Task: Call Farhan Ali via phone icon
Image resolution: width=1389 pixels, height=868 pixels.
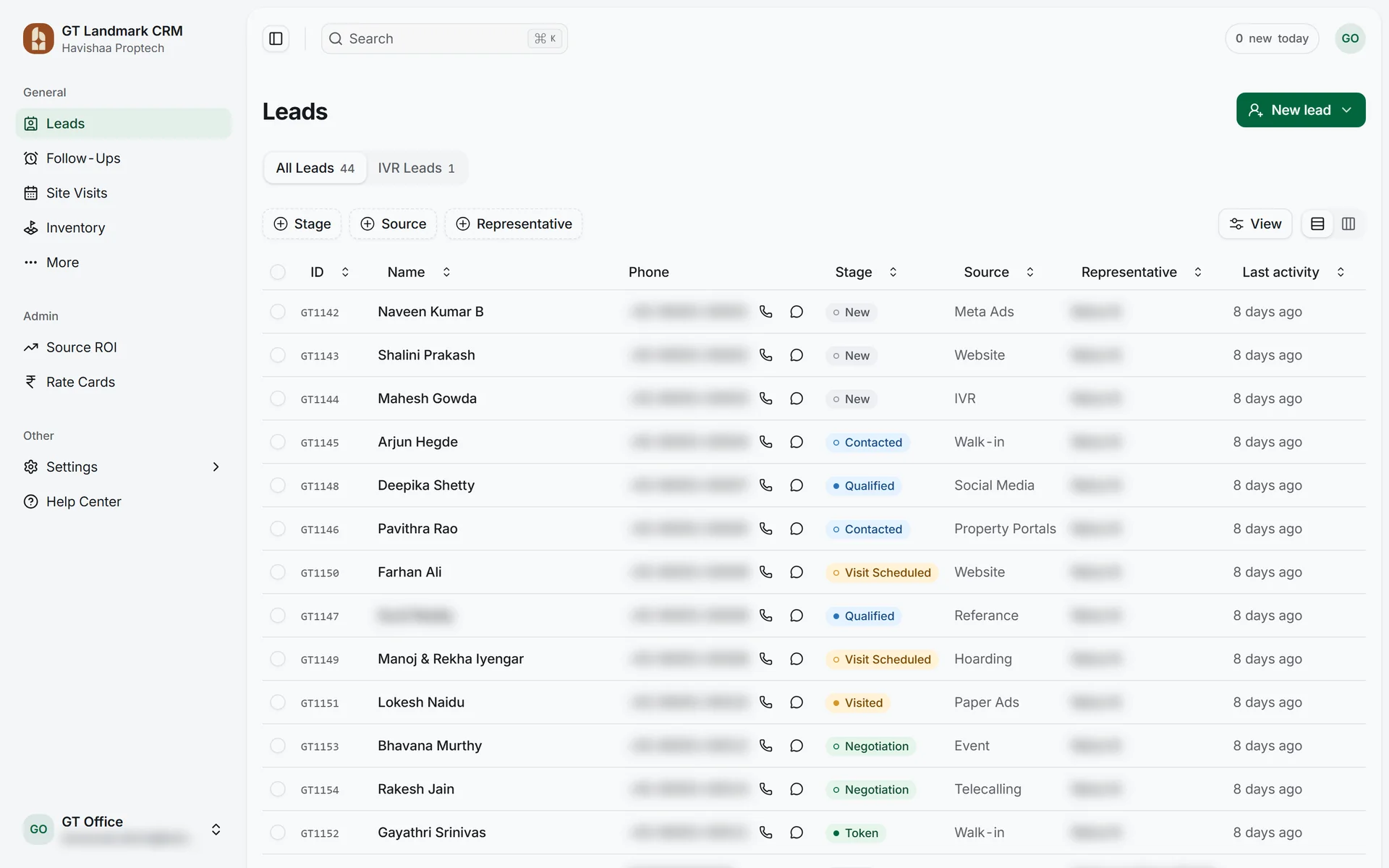Action: coord(765,572)
